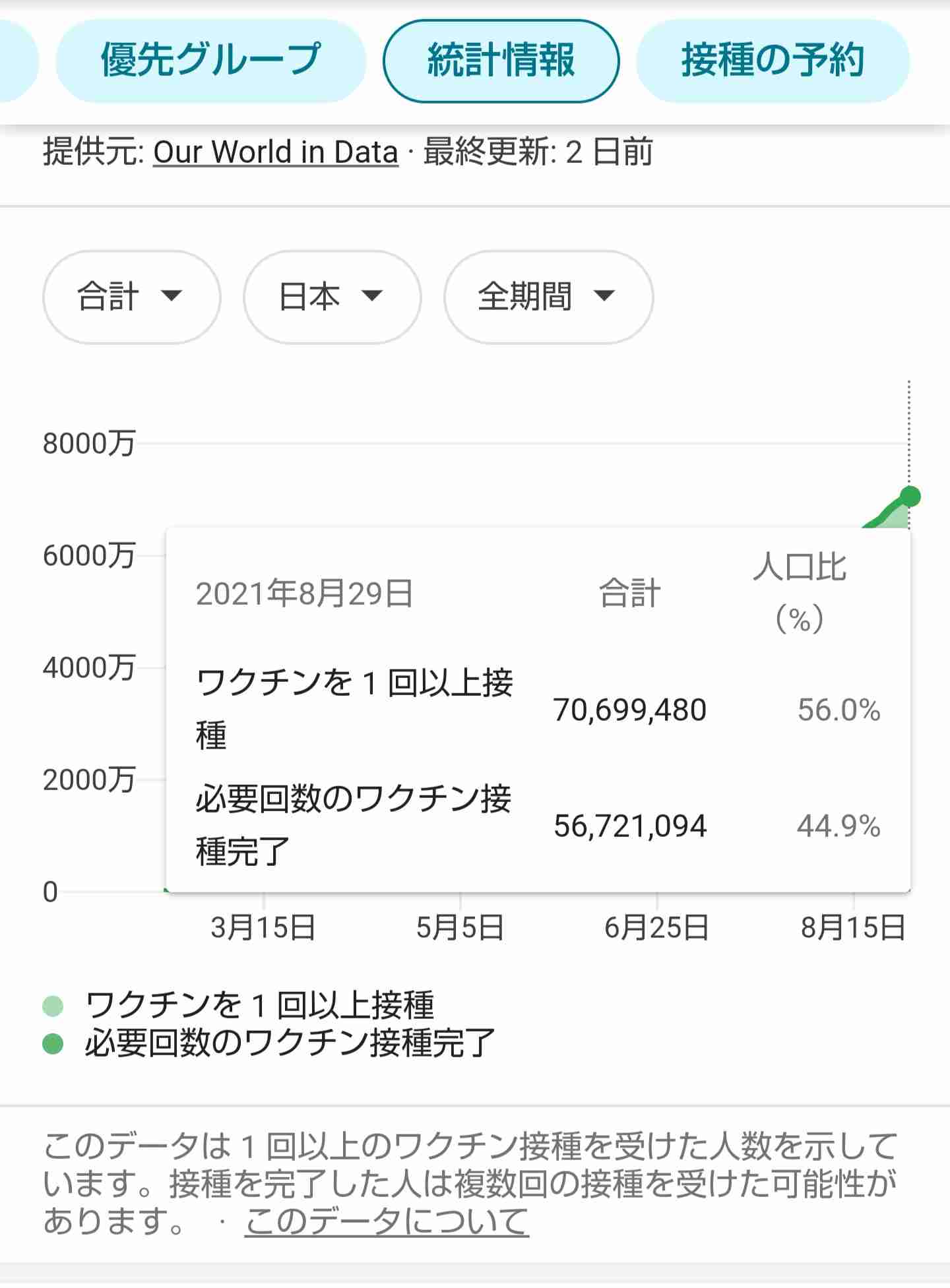Click the dark green 接種完了 legend dot
Image resolution: width=950 pixels, height=1288 pixels.
(x=53, y=1044)
